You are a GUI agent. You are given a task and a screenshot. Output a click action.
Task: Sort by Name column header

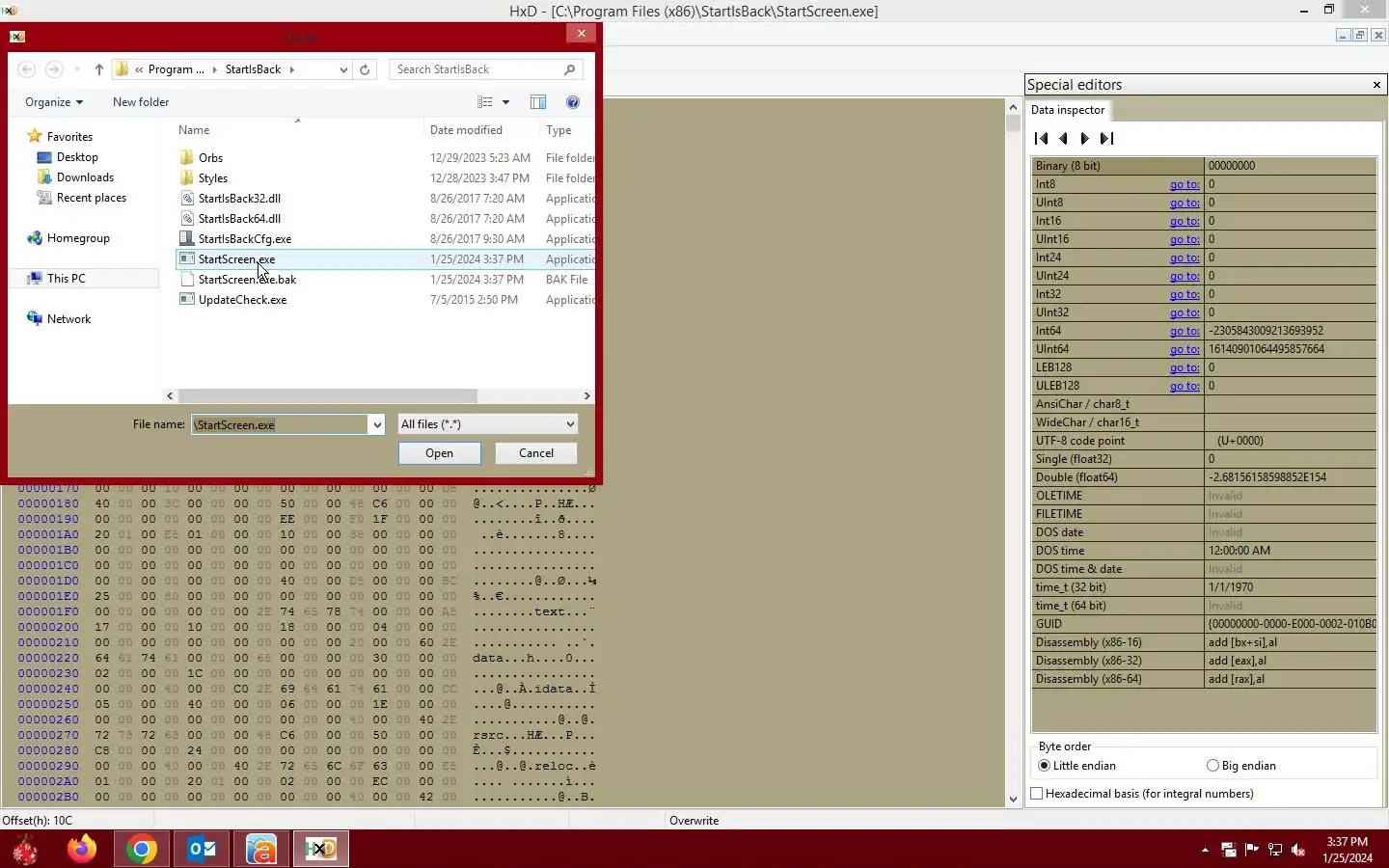(194, 130)
